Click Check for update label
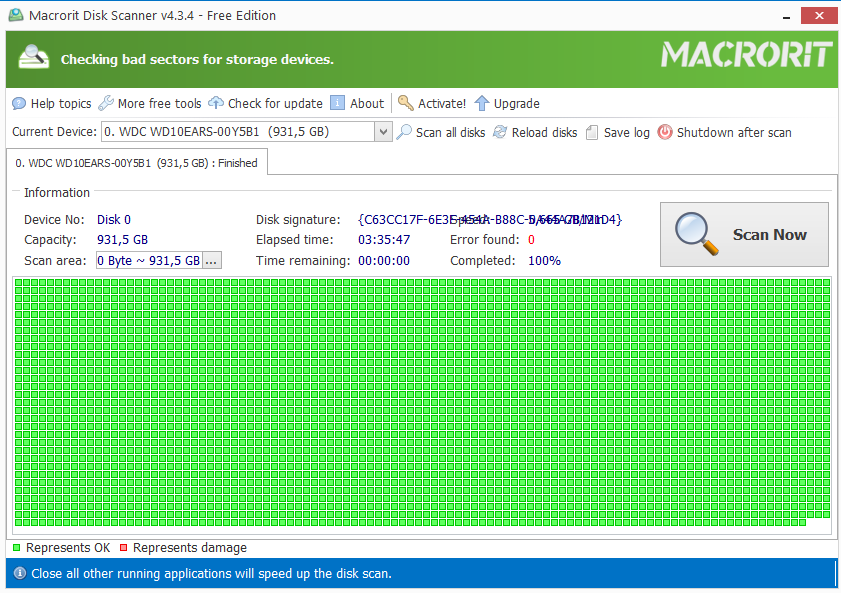The width and height of the screenshot is (841, 593). pos(275,103)
